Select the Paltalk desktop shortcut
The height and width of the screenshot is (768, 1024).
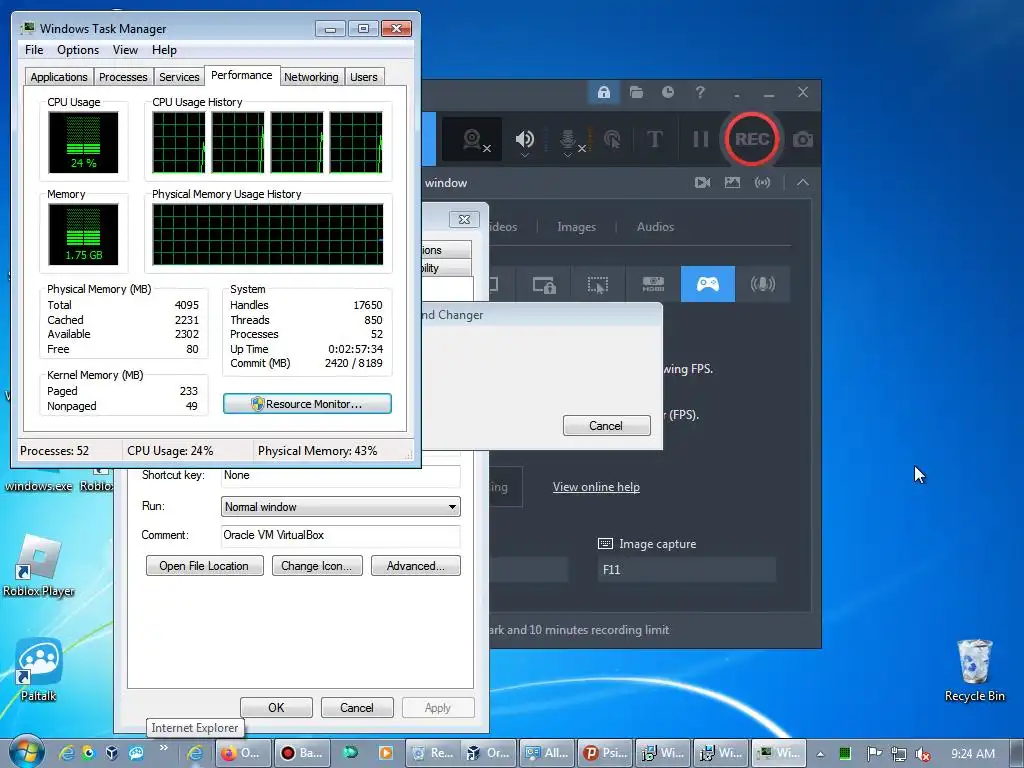point(39,669)
